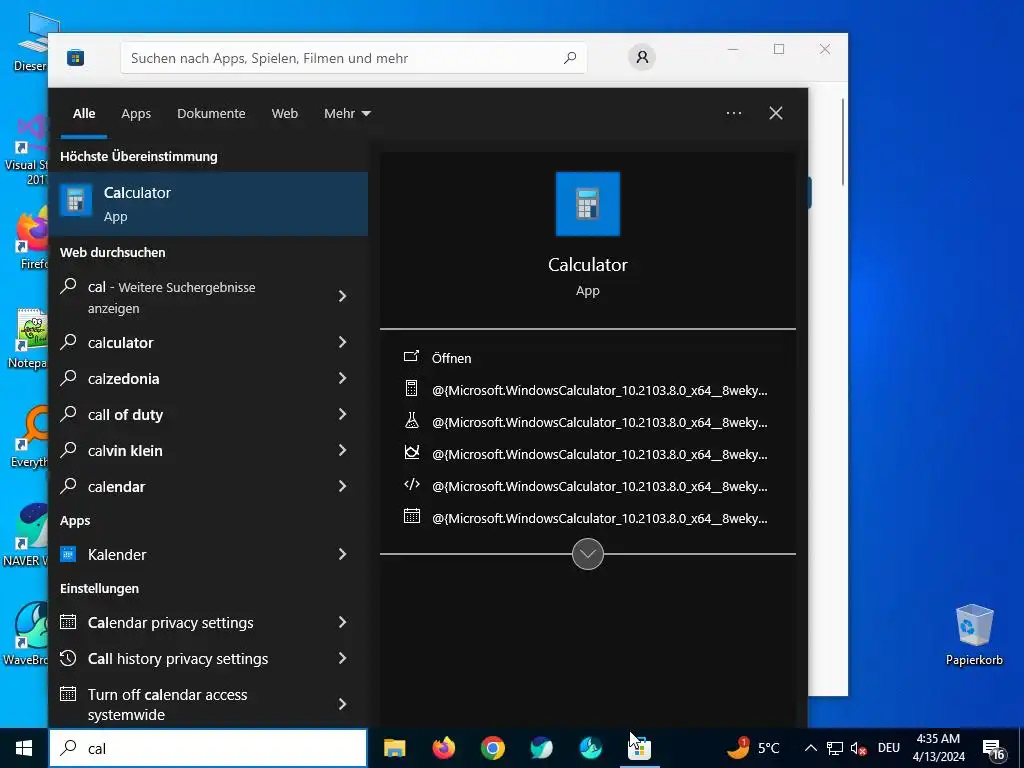Click the muted volume tray icon
This screenshot has height=768, width=1024.
pos(858,748)
